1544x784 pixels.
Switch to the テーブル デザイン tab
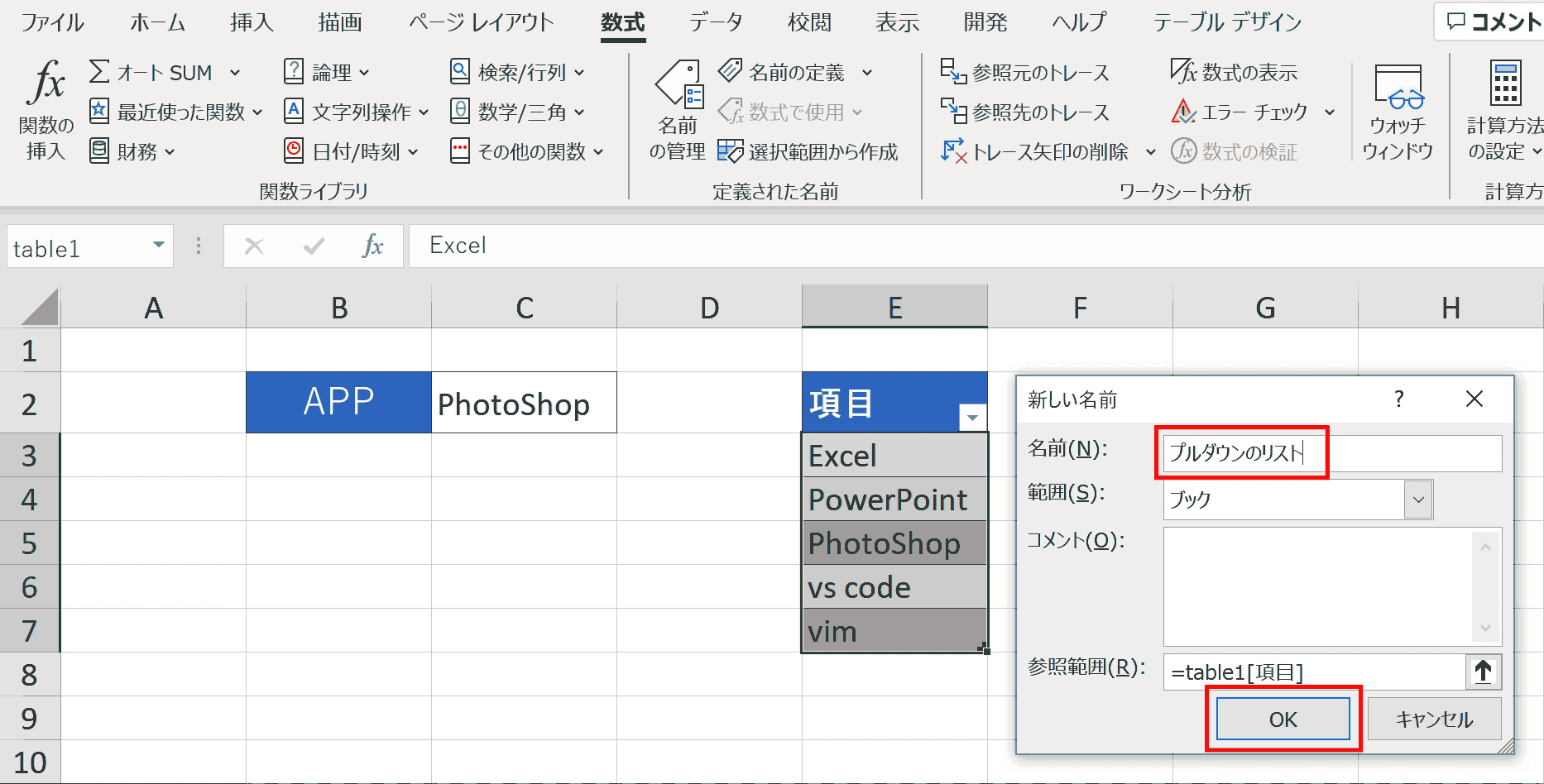tap(1228, 22)
